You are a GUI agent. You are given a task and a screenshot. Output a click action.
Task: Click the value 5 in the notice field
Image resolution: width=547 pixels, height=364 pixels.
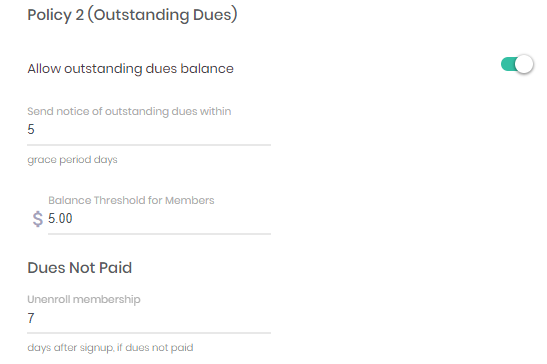point(31,130)
